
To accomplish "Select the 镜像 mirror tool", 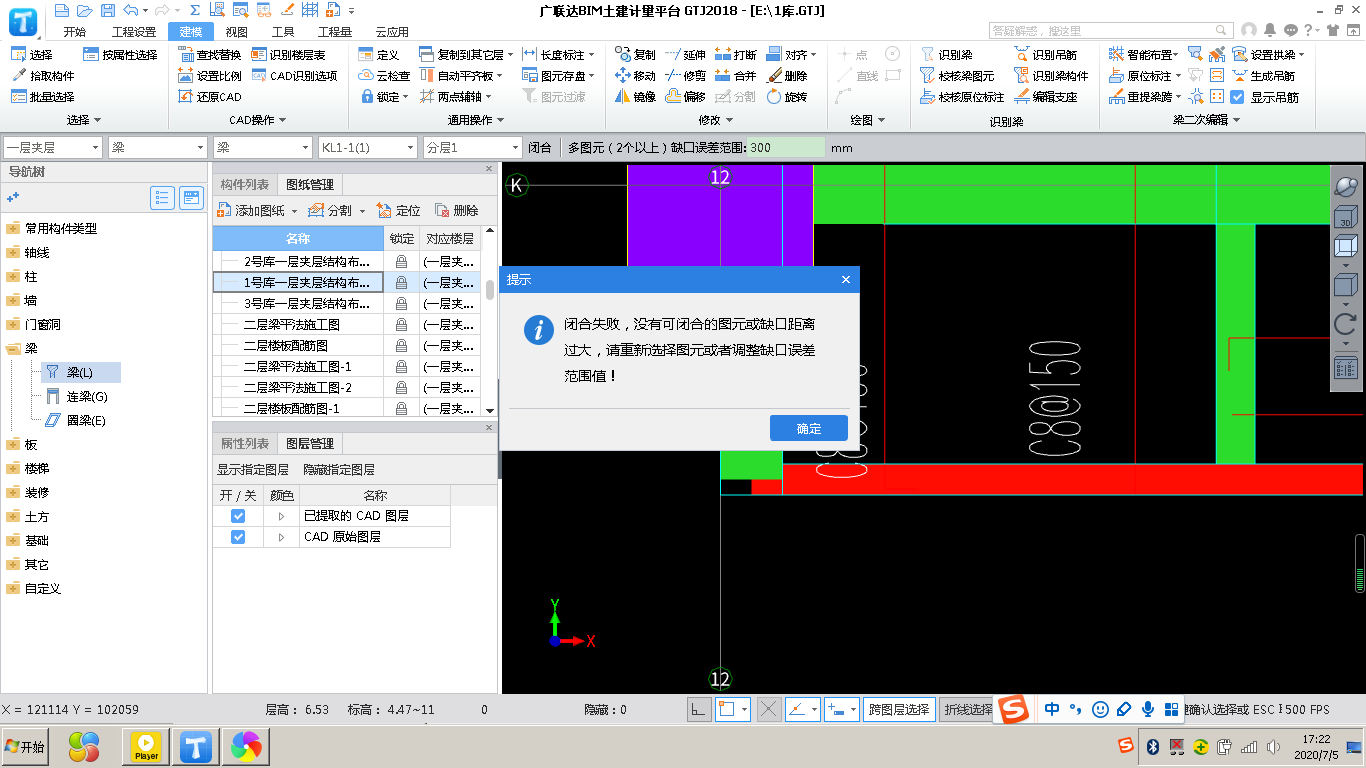I will (636, 97).
